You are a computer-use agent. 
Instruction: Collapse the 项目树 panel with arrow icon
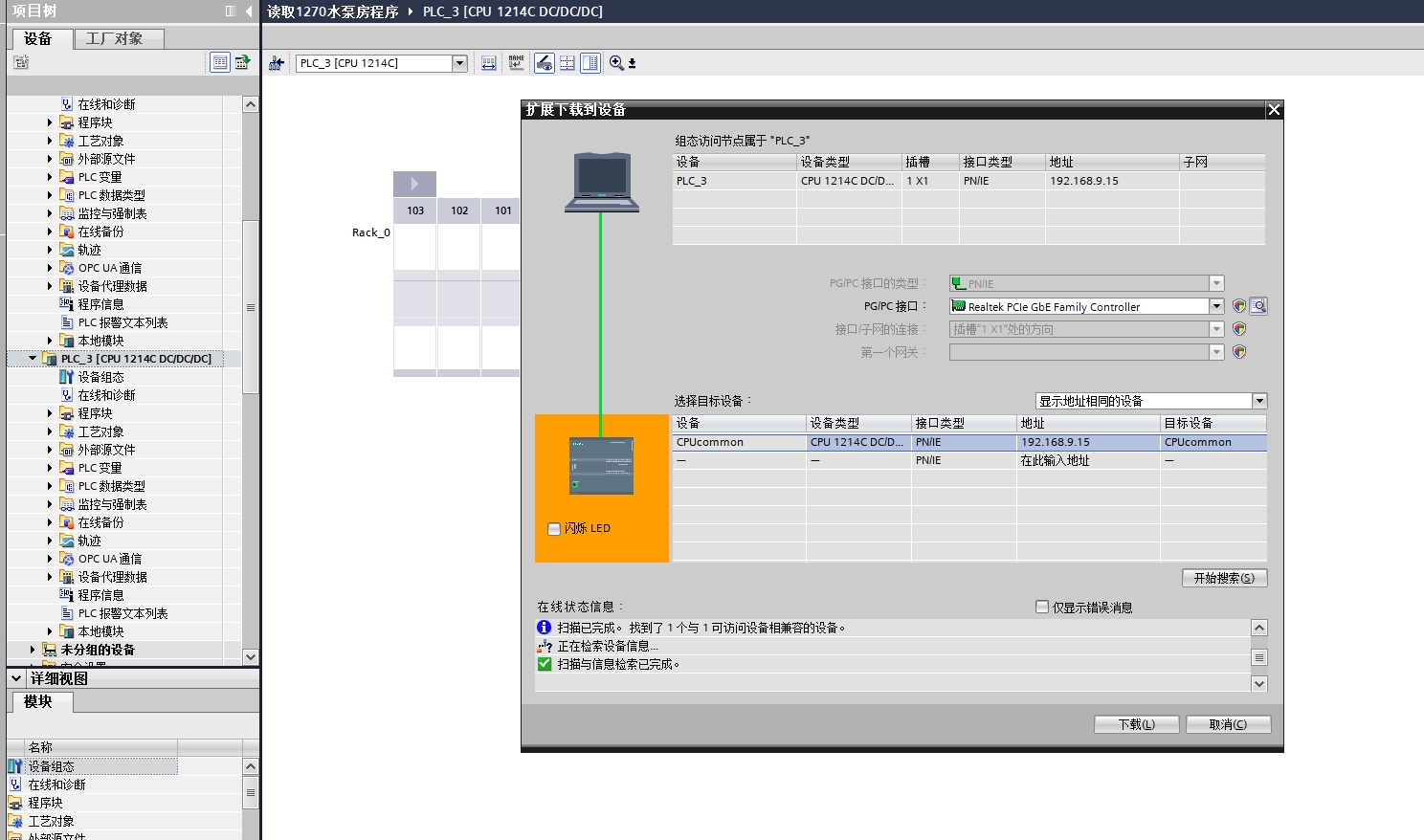click(249, 11)
